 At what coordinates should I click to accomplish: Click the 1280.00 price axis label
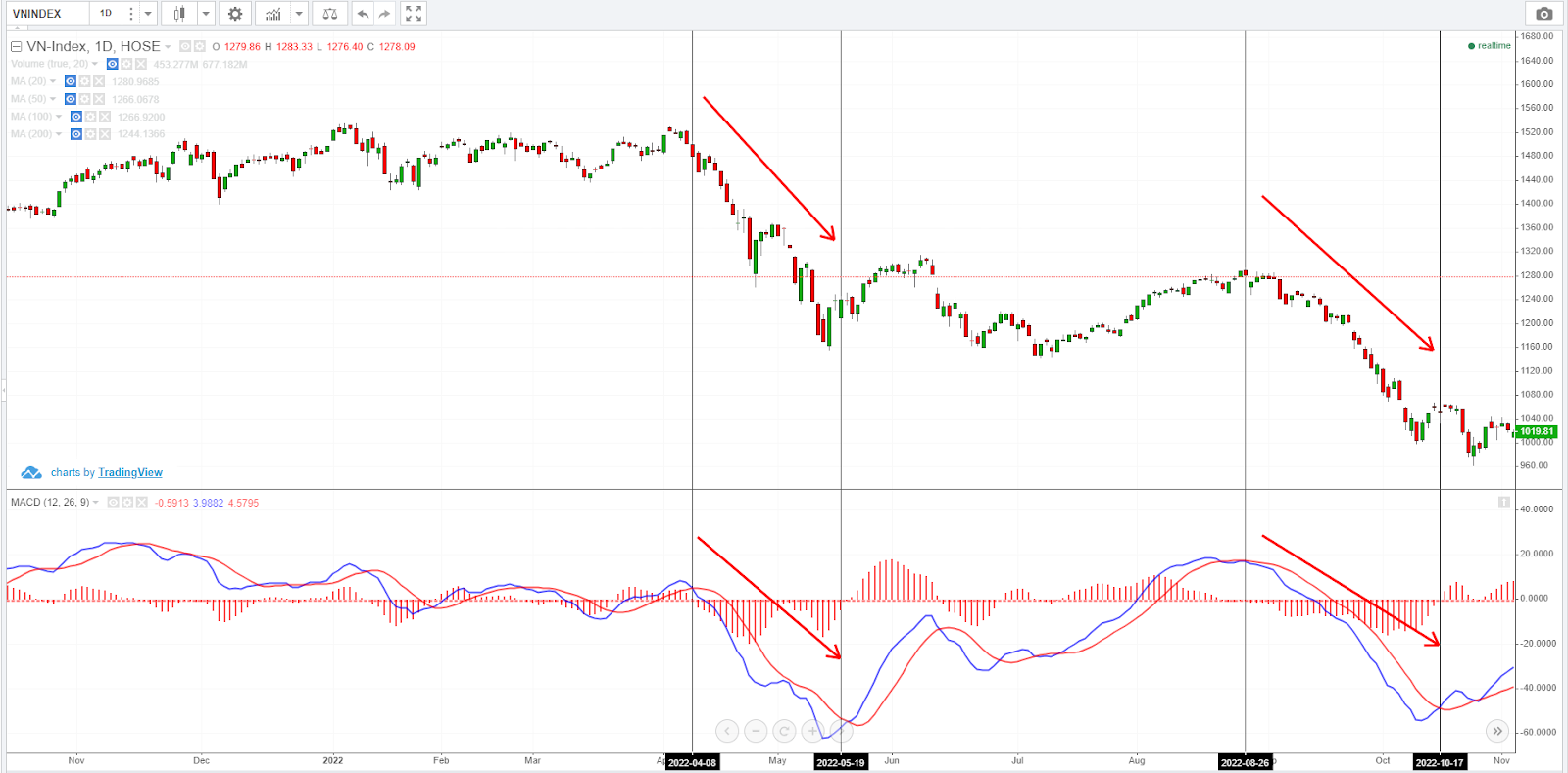coord(1537,275)
